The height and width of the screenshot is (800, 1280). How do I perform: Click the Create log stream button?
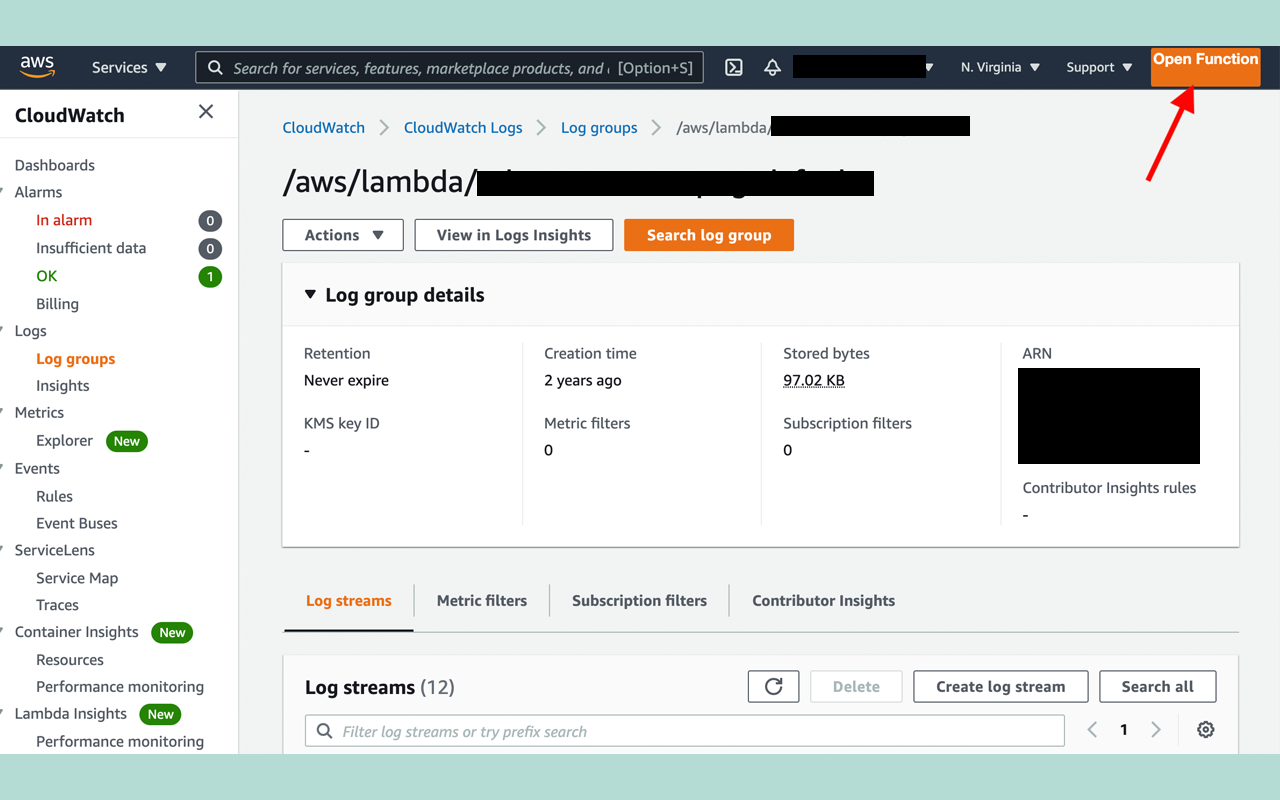tap(1000, 686)
